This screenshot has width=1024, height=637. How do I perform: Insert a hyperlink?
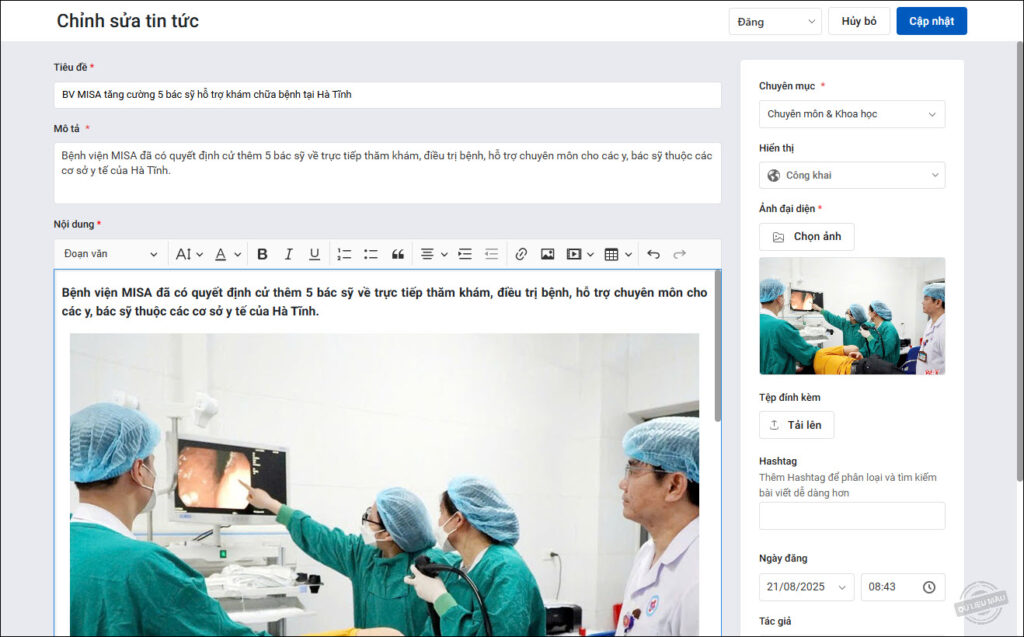coord(520,254)
